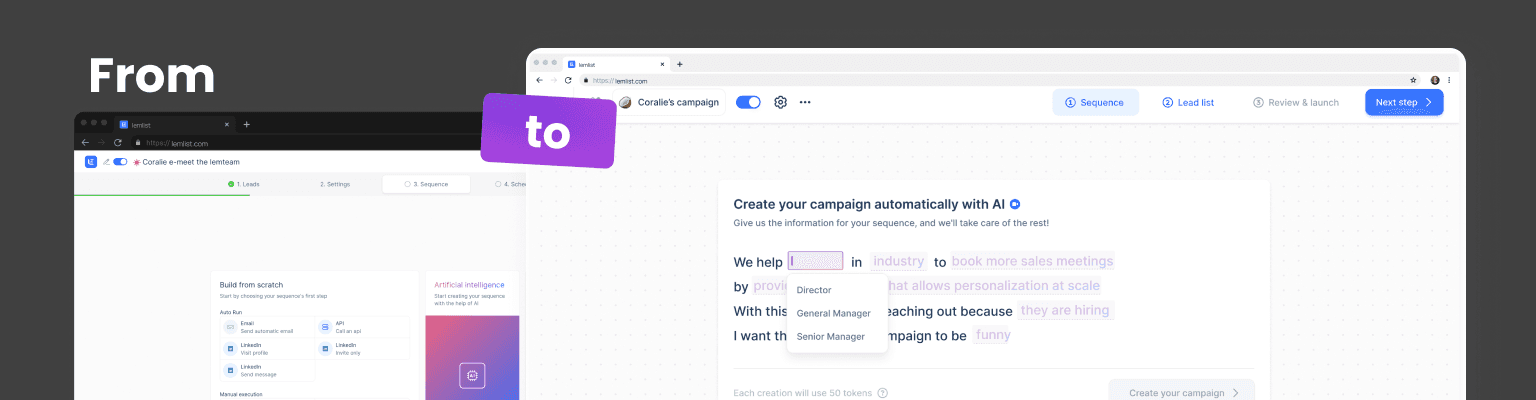Screen dimensions: 1536x400
Task: Open the 'they are hiring' field
Action: point(1065,311)
